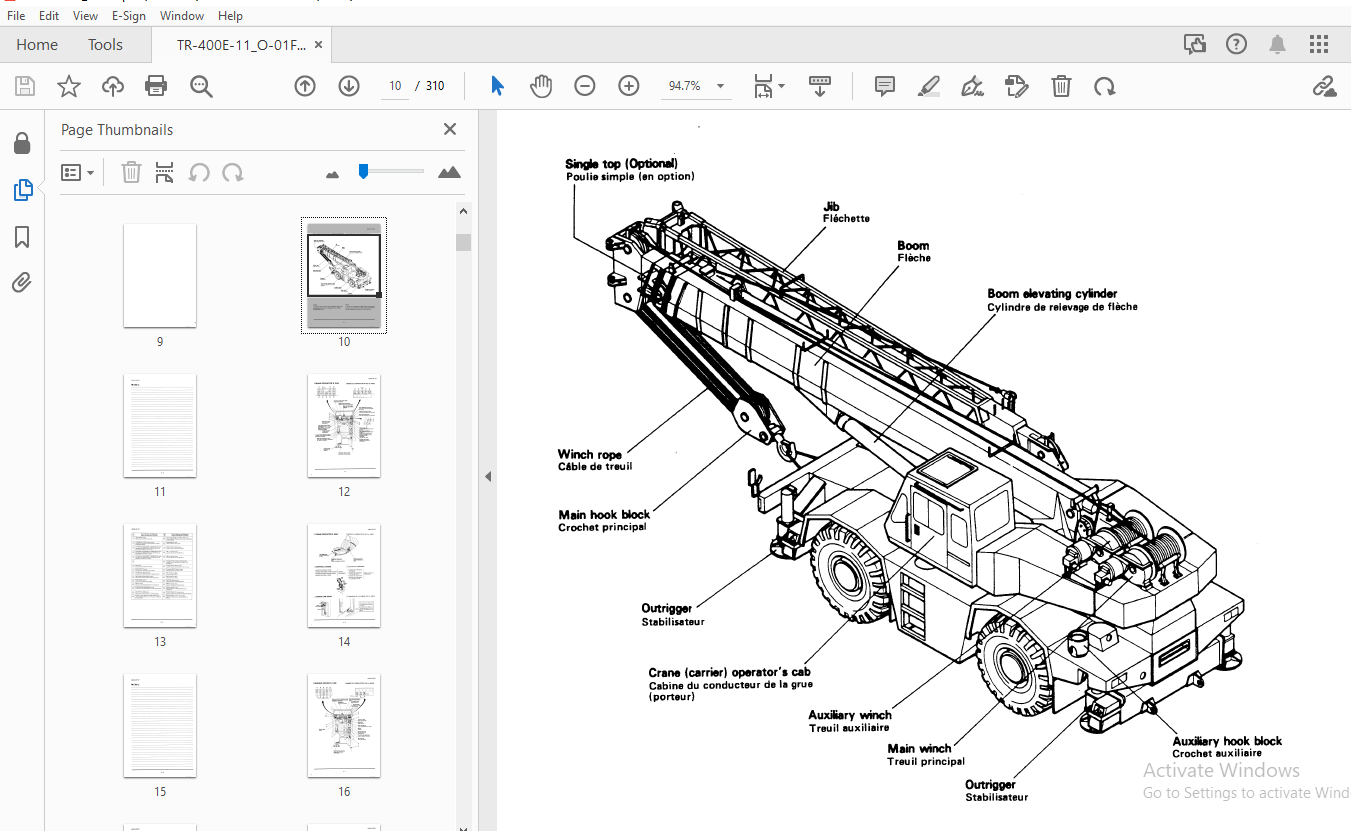Select page 10 thumbnail
The height and width of the screenshot is (831, 1351).
(344, 275)
